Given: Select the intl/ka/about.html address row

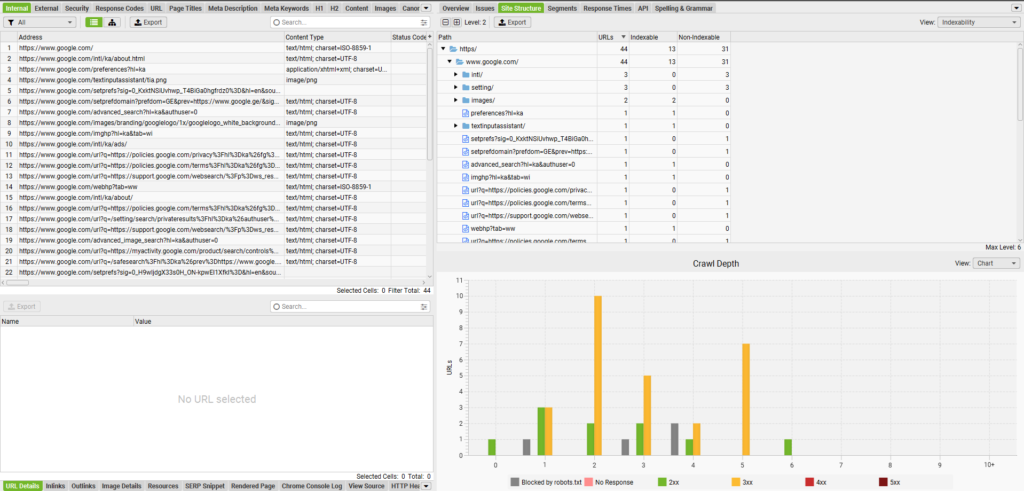Looking at the screenshot, I should [x=216, y=59].
